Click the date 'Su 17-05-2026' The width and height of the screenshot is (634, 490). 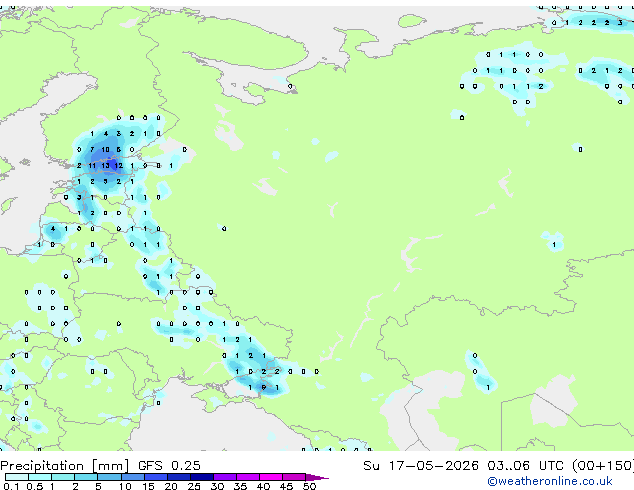pyautogui.click(x=421, y=466)
